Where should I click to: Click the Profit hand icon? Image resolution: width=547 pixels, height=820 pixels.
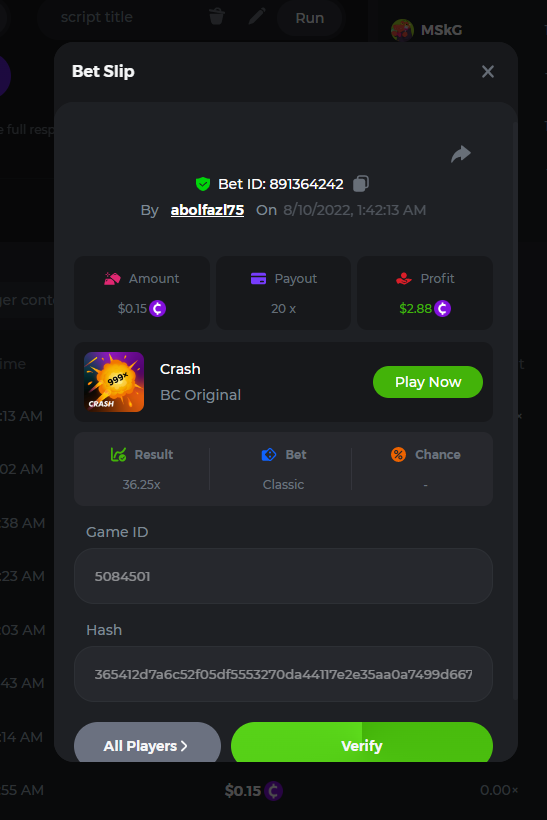[404, 279]
